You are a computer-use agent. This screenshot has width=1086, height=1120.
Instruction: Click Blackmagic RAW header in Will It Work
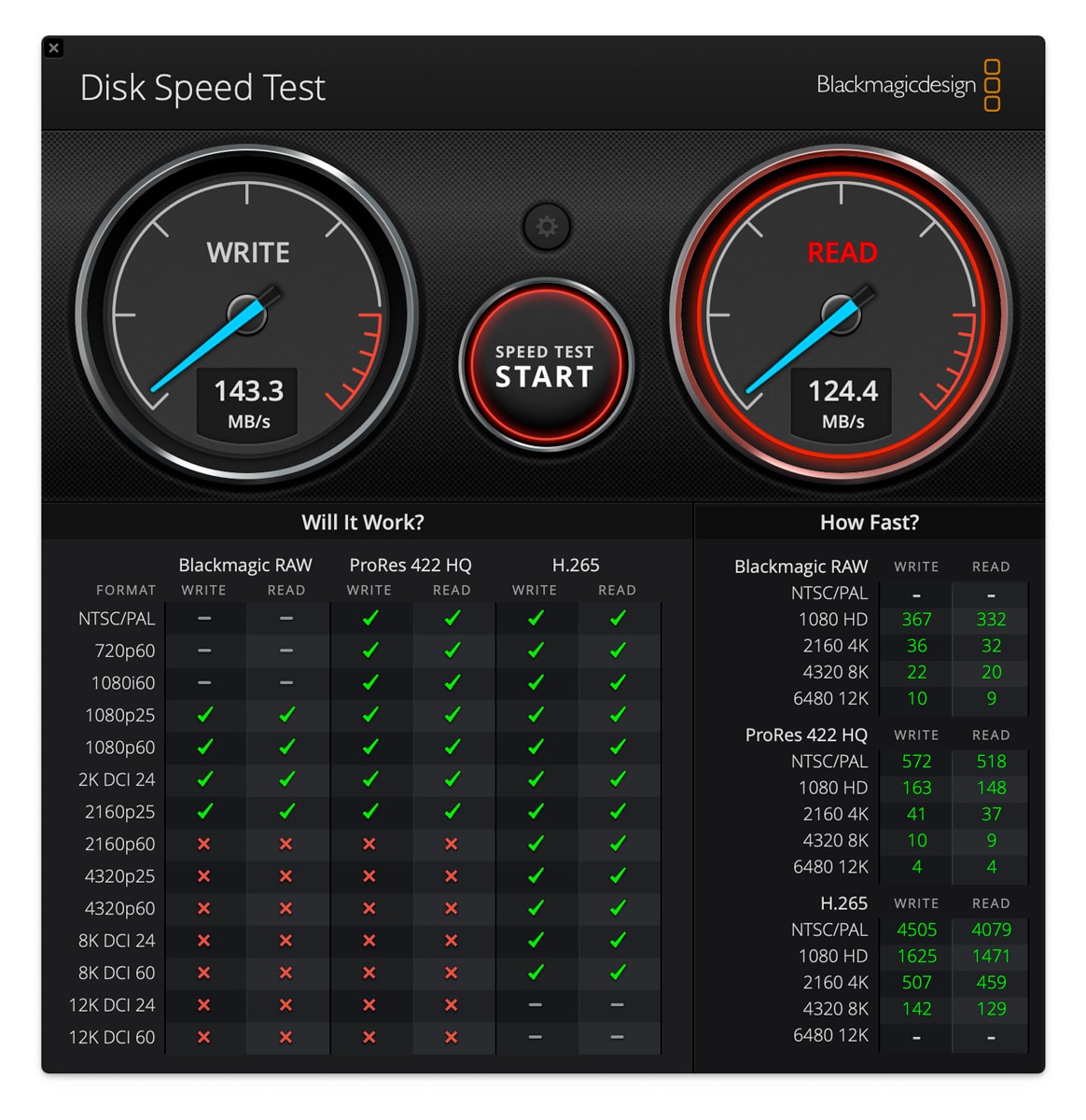(x=245, y=566)
